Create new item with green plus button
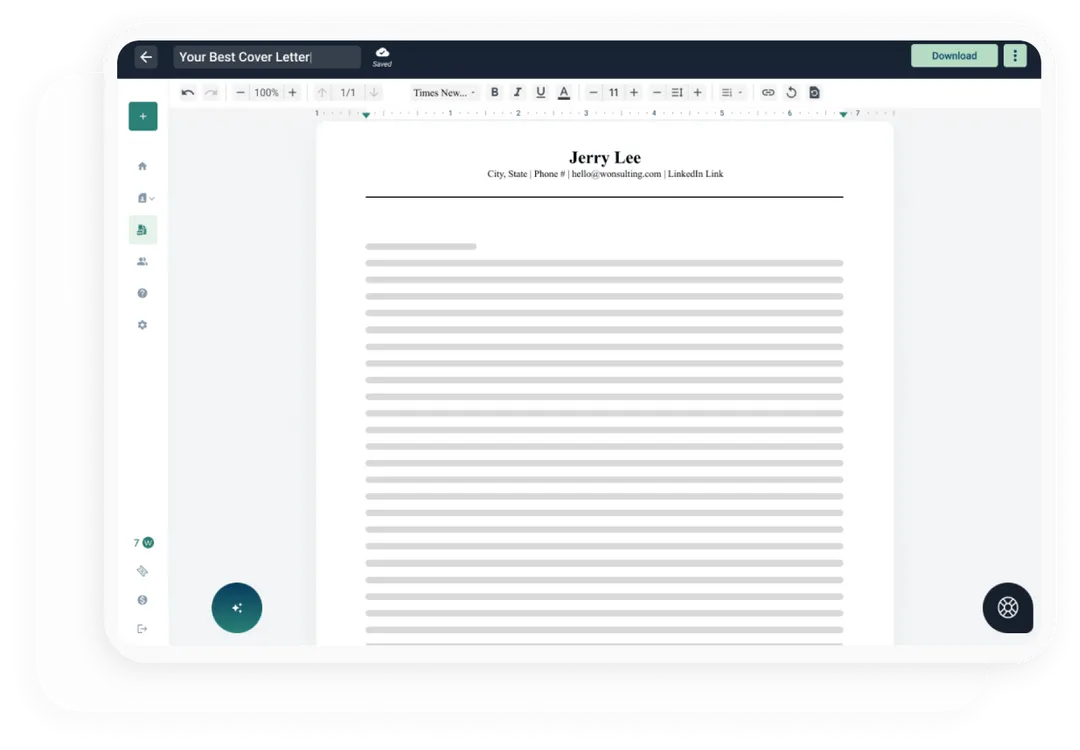This screenshot has height=750, width=1080. point(143,116)
